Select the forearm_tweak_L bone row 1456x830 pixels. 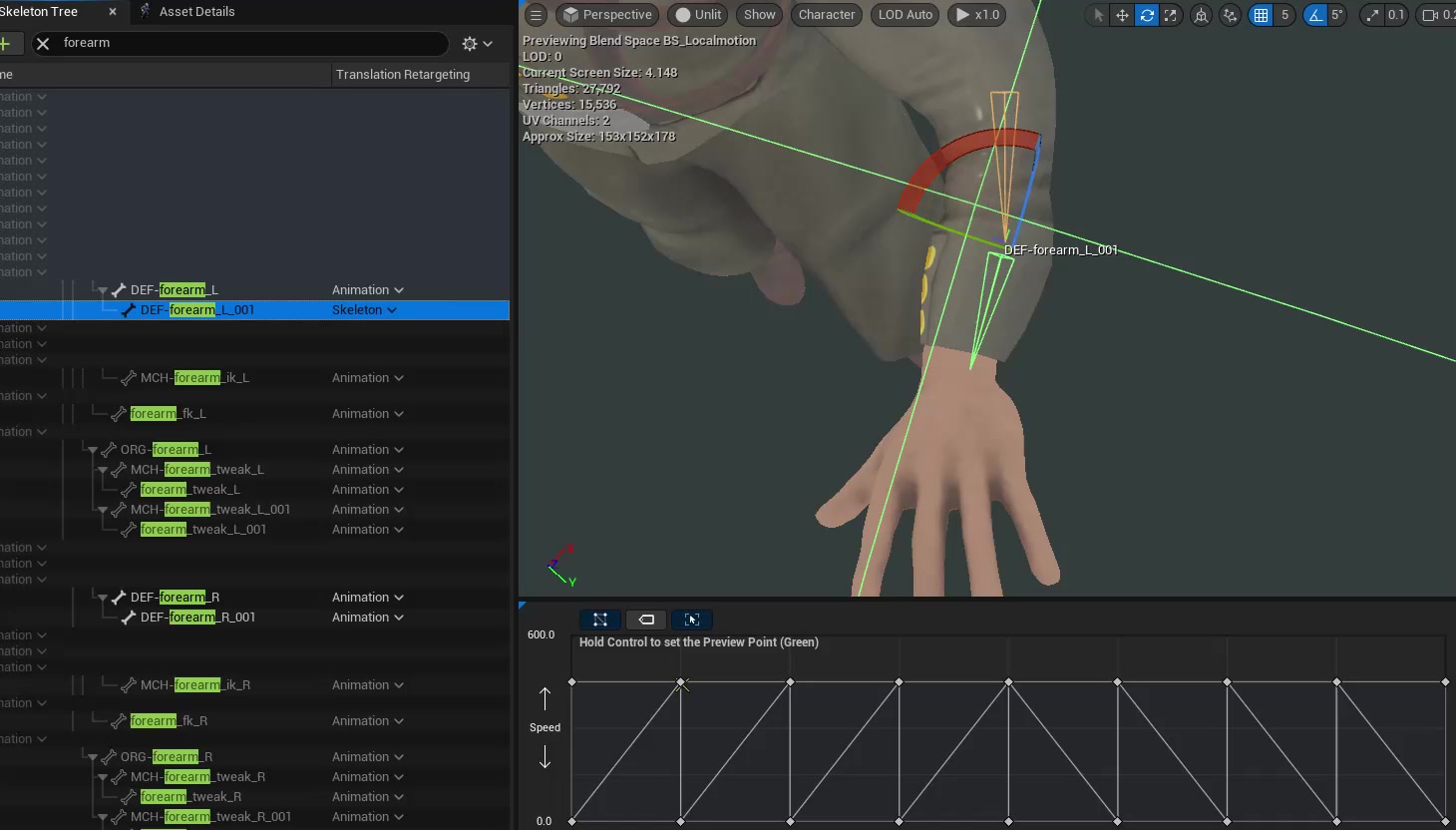[254, 490]
